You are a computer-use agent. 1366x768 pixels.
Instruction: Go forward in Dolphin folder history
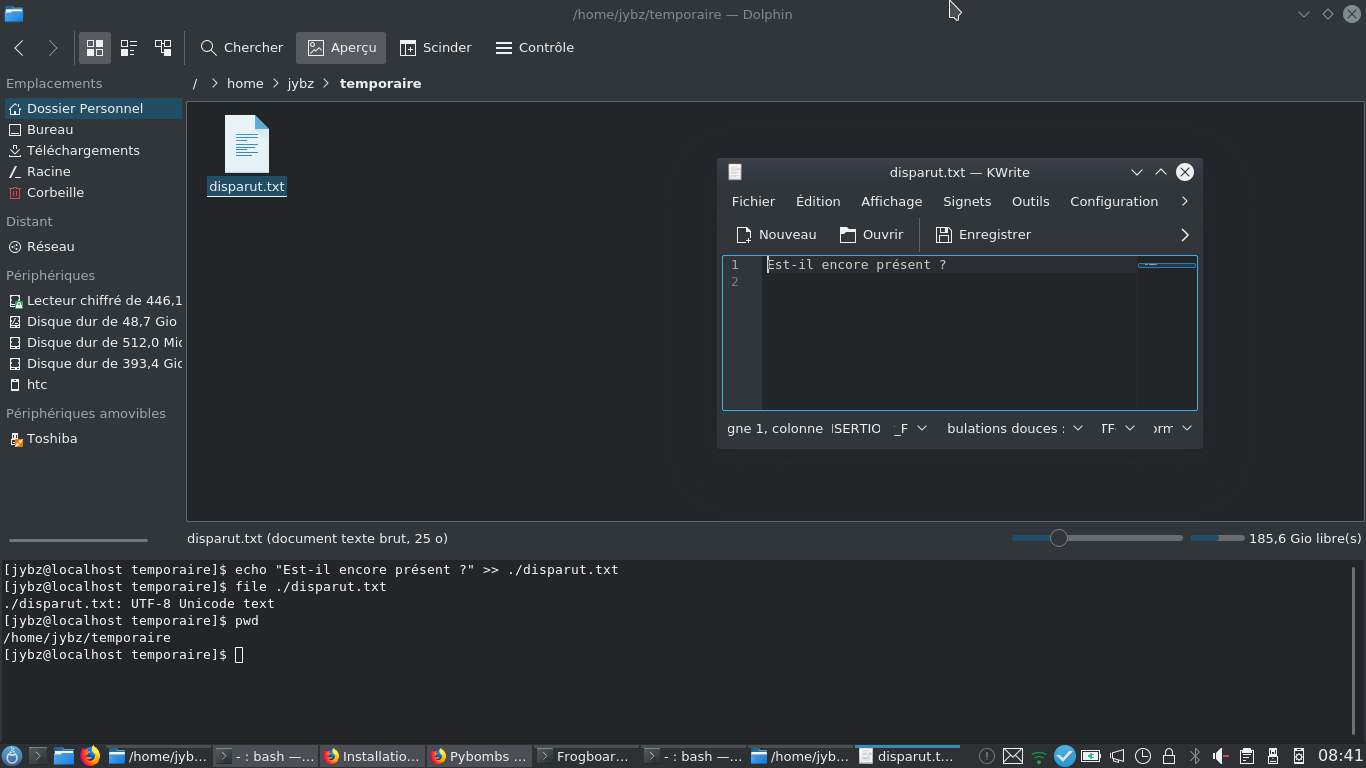53,47
